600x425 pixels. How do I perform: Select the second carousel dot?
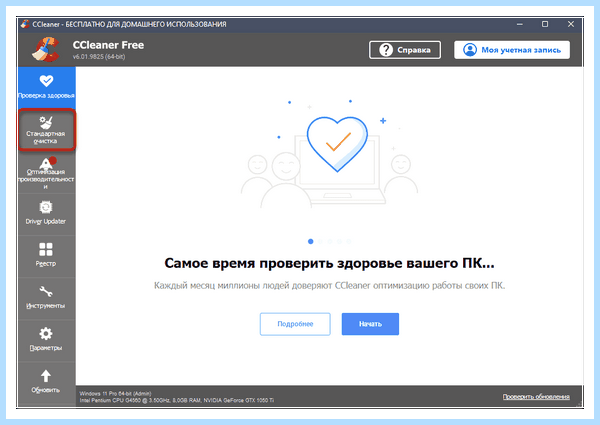tap(320, 241)
